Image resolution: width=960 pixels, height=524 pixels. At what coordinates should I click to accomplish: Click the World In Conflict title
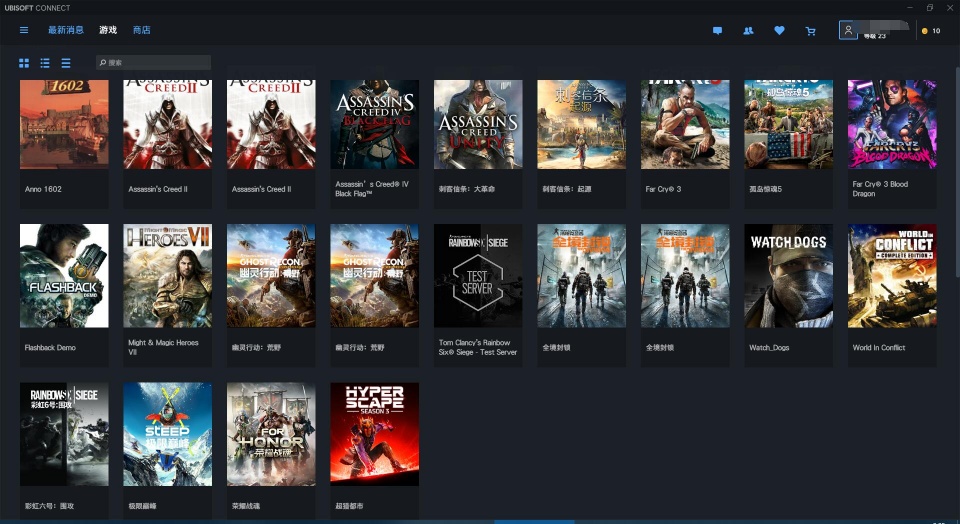[879, 347]
